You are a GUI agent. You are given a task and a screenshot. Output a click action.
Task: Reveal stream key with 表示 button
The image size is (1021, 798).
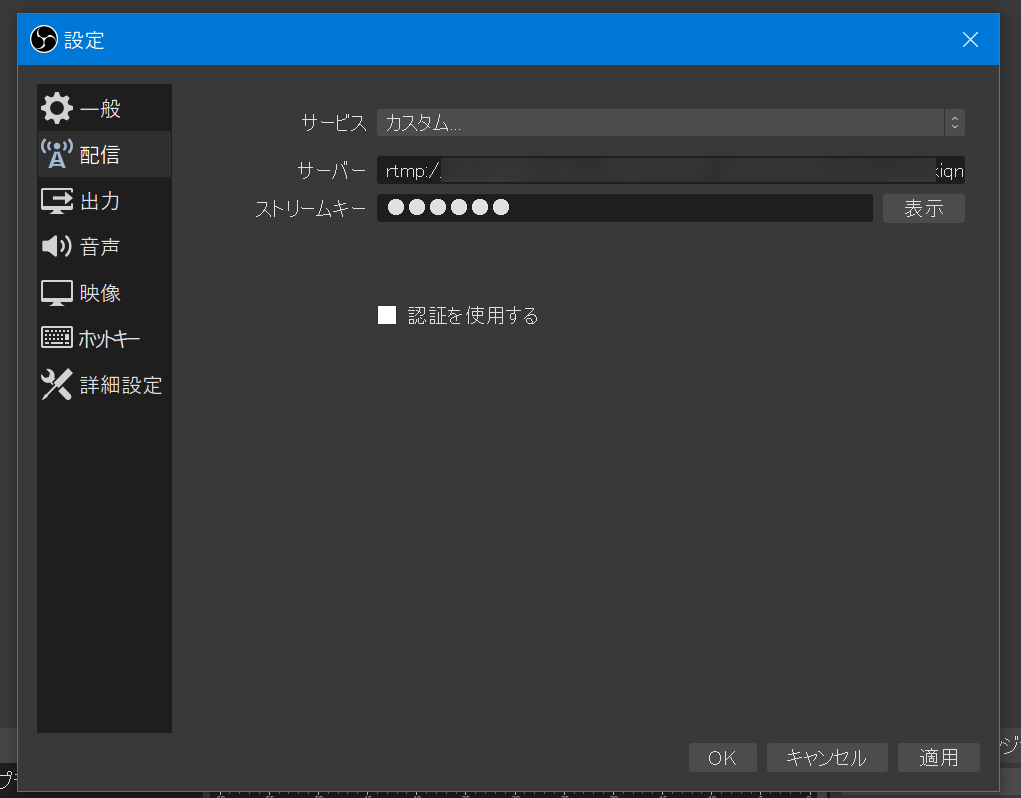[923, 208]
